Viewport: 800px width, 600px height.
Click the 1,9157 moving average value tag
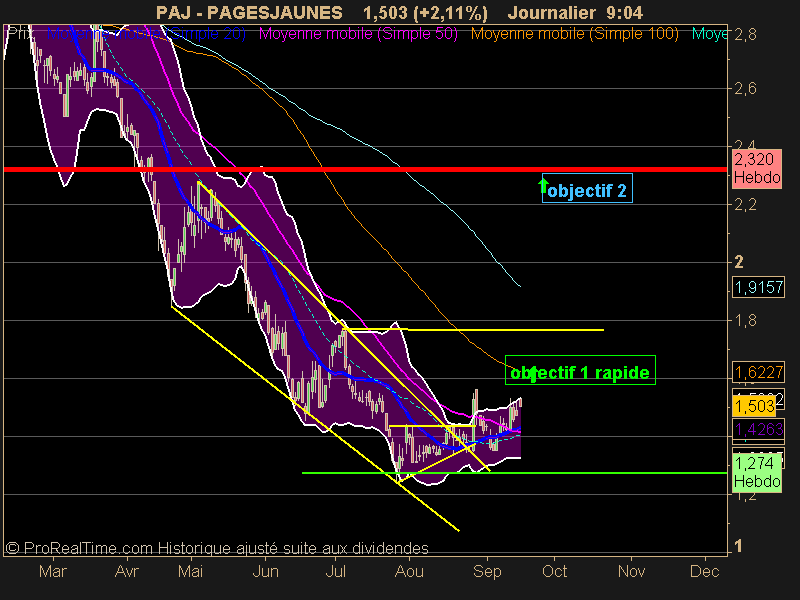pos(758,287)
